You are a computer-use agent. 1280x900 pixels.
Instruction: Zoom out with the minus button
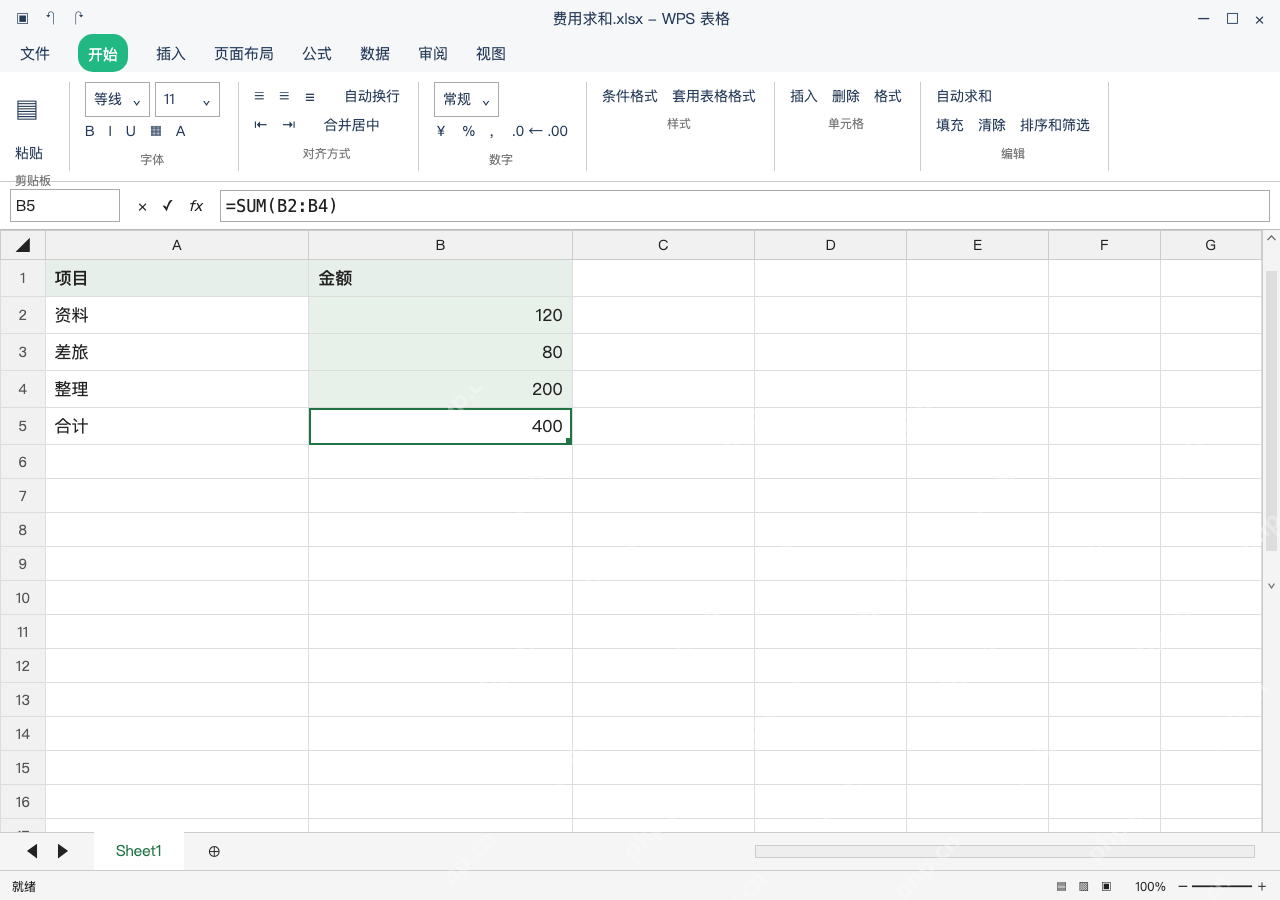(1183, 886)
